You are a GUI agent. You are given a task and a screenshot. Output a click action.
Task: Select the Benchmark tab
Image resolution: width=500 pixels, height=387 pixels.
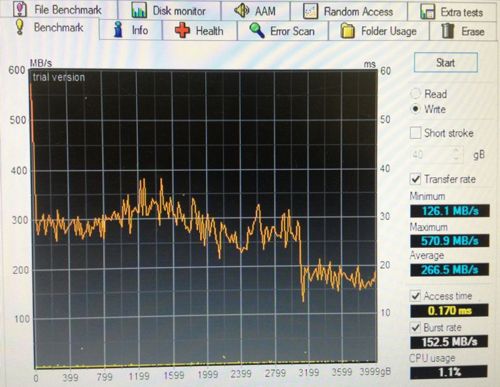pos(50,27)
